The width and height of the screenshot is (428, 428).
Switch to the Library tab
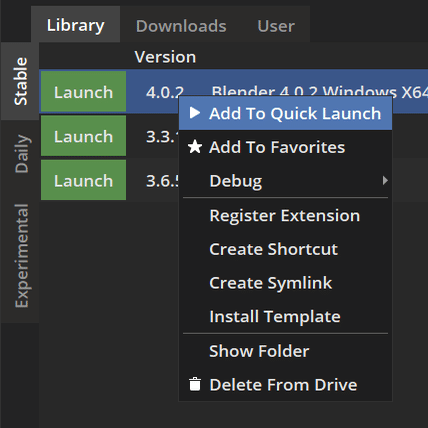76,25
